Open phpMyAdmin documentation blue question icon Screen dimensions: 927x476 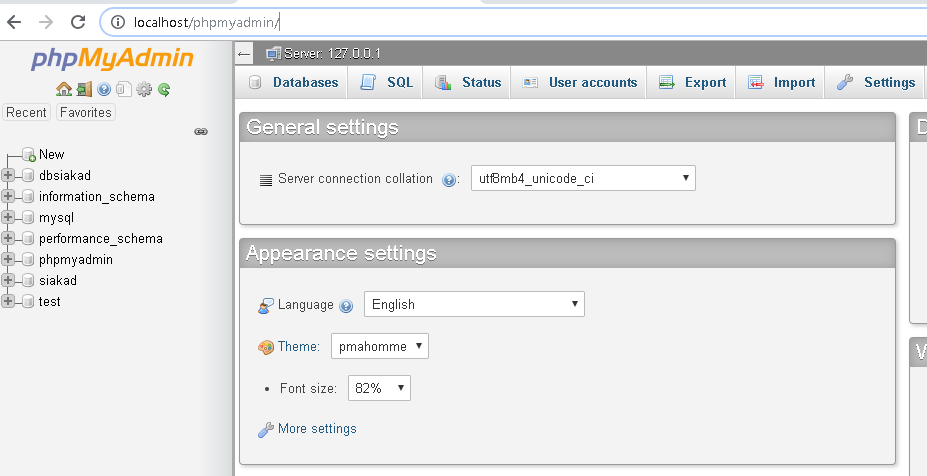(104, 89)
